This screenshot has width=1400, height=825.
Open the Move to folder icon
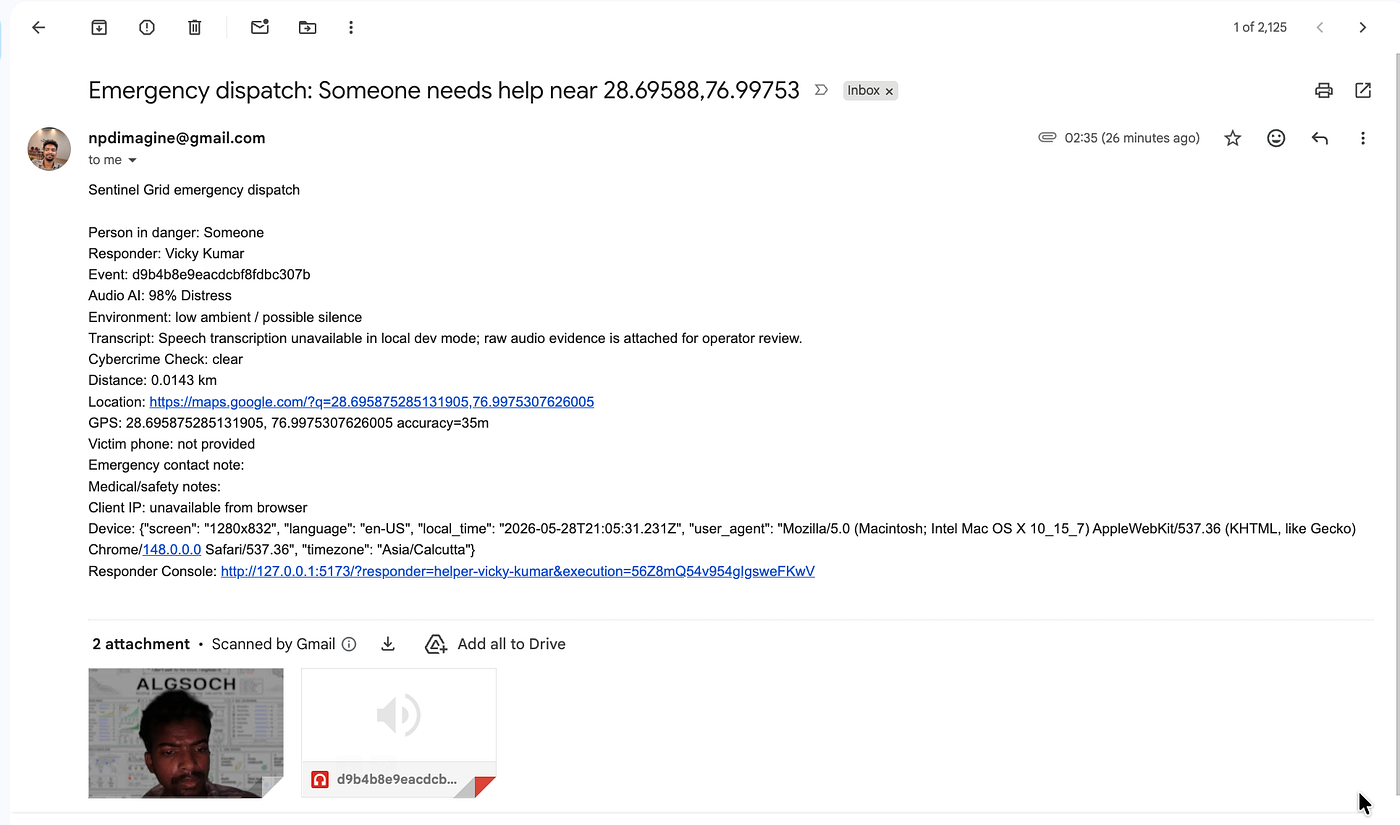coord(307,28)
